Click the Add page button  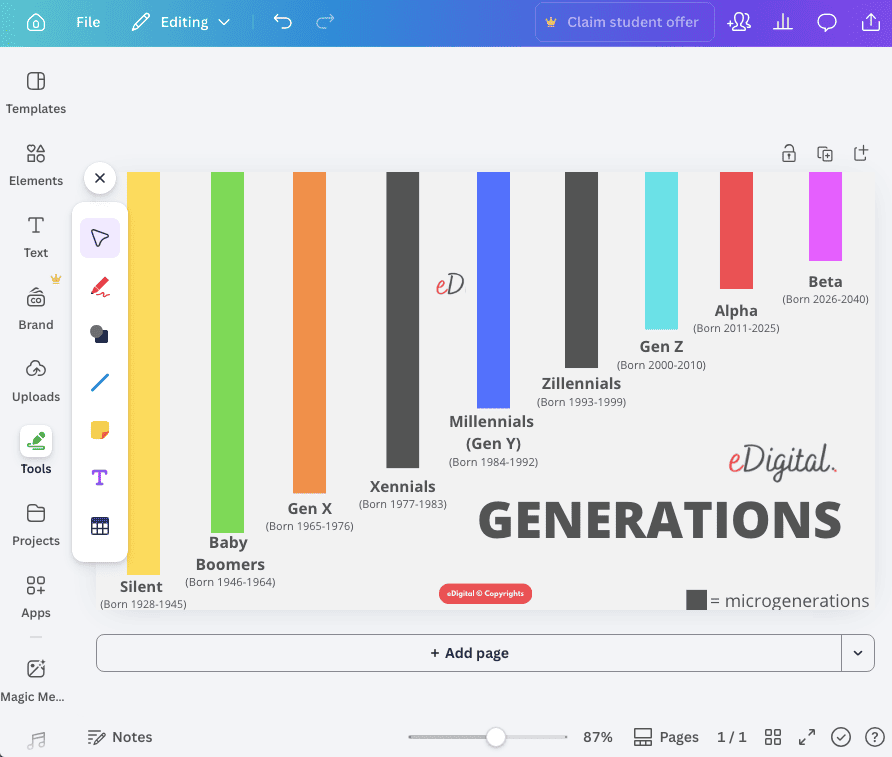coord(469,653)
